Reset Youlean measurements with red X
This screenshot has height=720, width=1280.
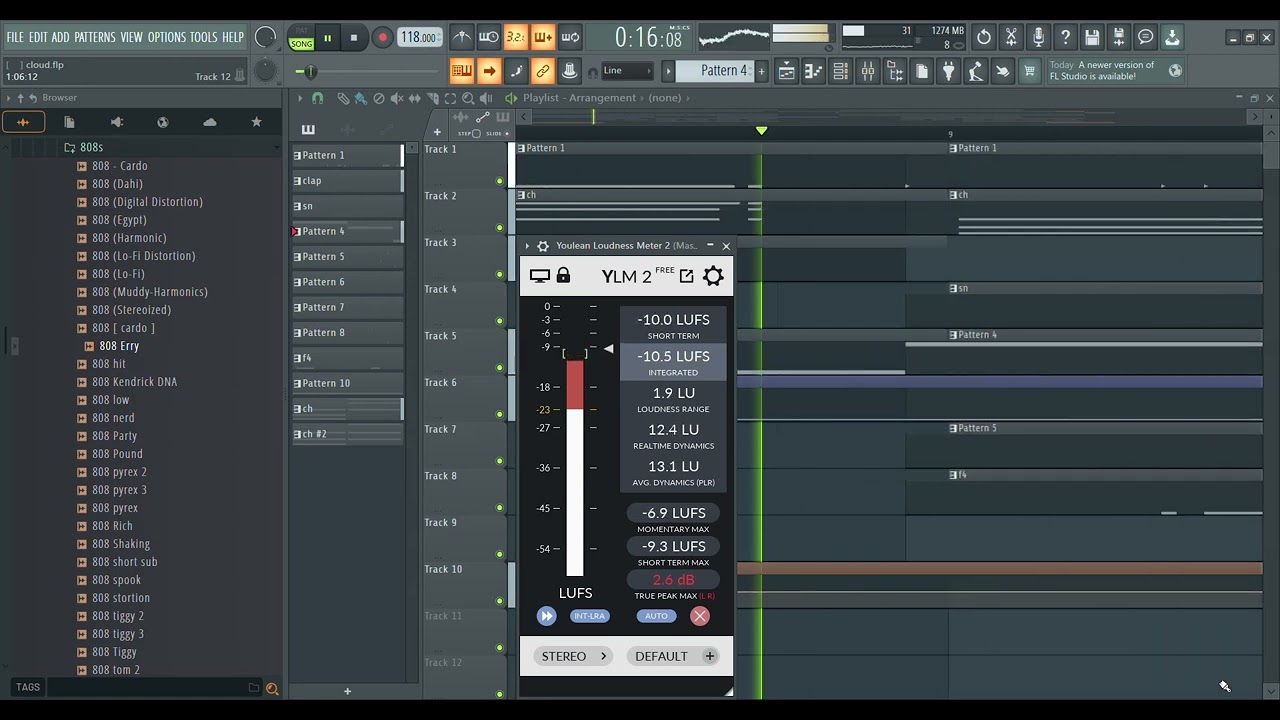coord(700,616)
